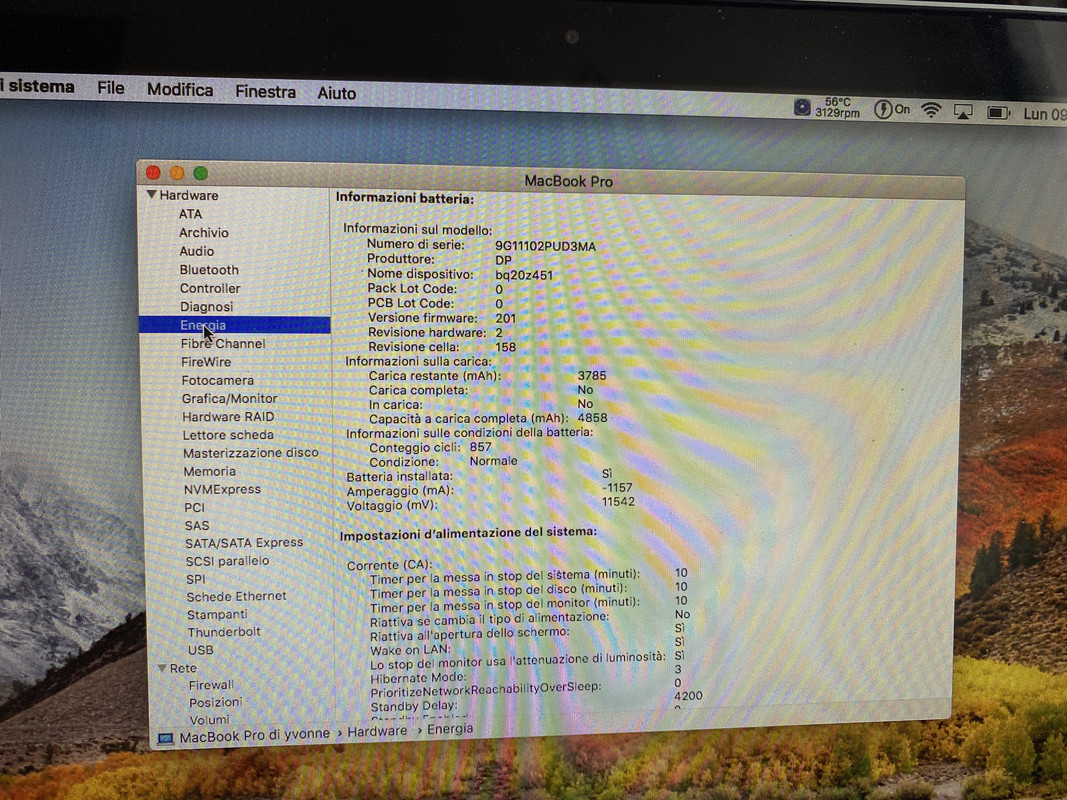Select ATA in the Hardware list

click(191, 214)
